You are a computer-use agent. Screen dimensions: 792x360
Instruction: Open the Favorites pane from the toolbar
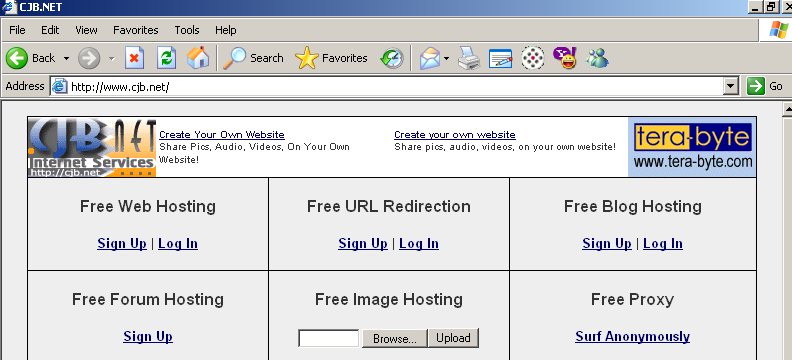click(x=331, y=58)
